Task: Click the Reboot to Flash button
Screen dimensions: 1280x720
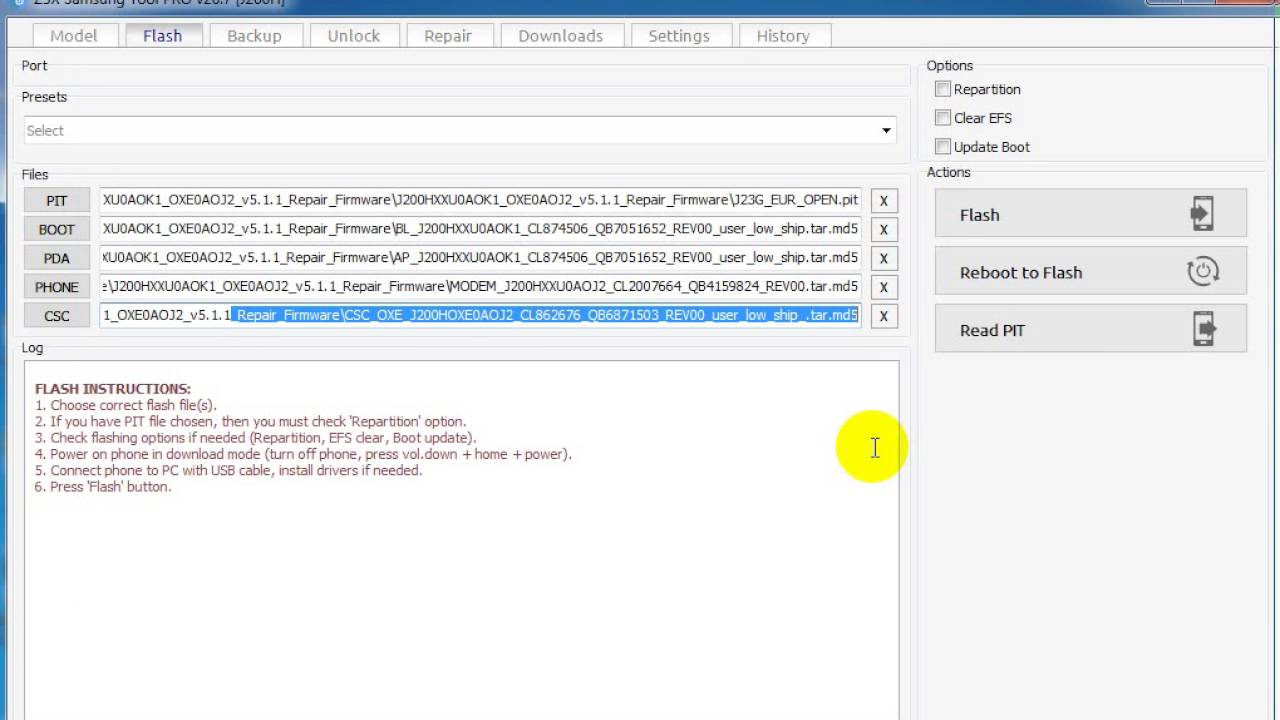Action: tap(1091, 272)
